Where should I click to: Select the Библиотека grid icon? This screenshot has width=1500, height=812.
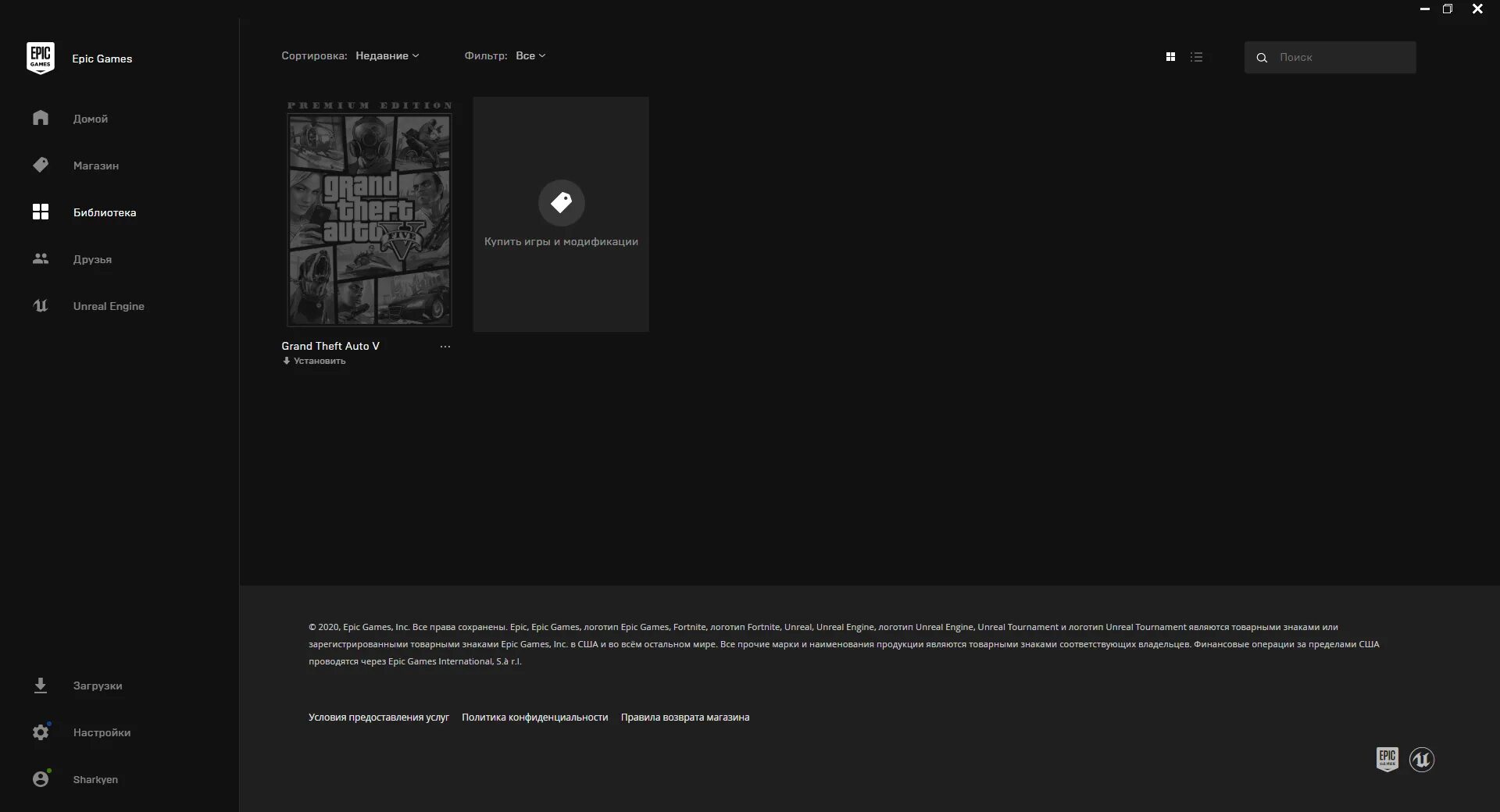(41, 212)
